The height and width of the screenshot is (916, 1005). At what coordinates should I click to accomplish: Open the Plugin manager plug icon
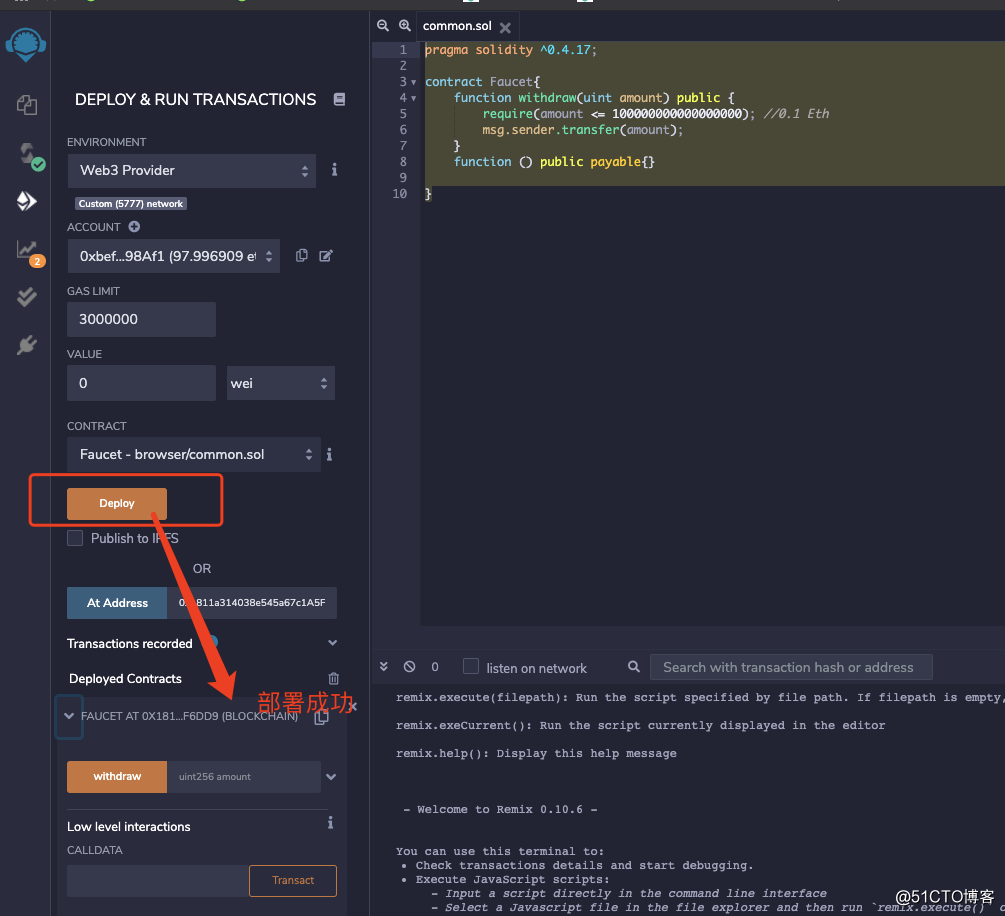point(26,346)
